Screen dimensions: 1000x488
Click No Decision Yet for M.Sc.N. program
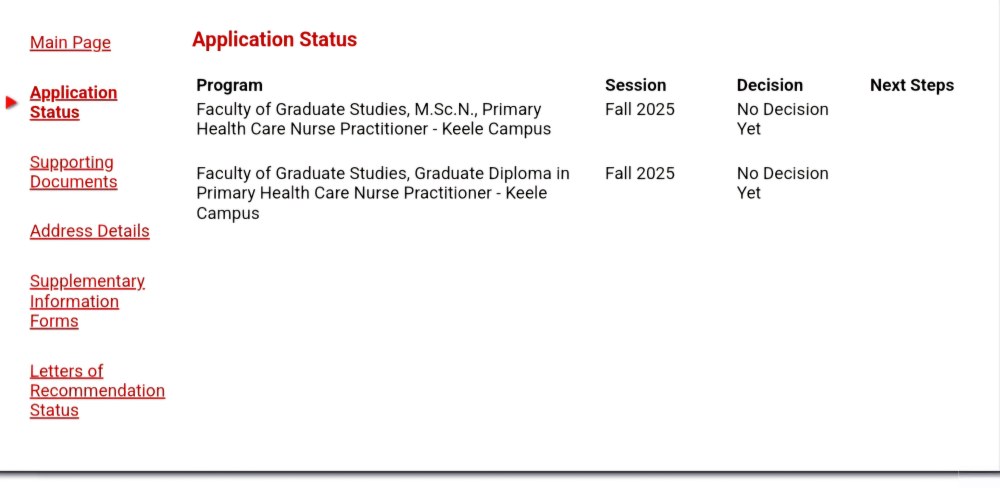tap(783, 119)
